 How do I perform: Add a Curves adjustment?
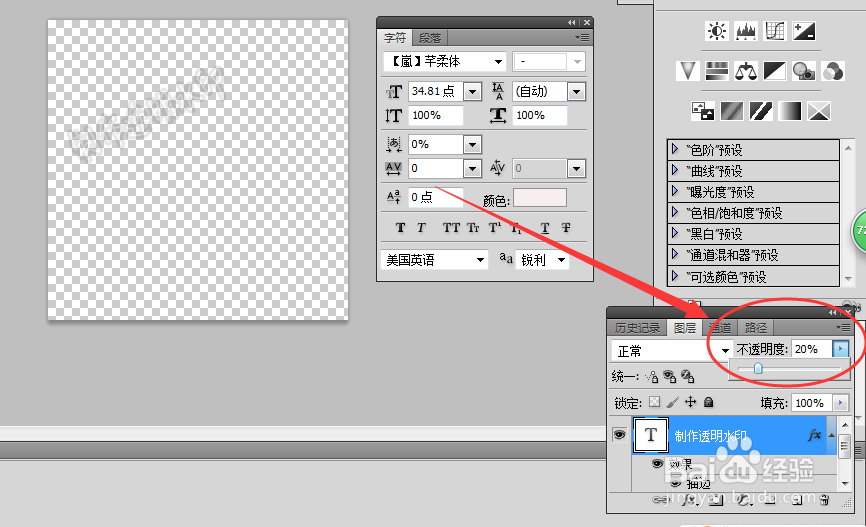click(774, 31)
